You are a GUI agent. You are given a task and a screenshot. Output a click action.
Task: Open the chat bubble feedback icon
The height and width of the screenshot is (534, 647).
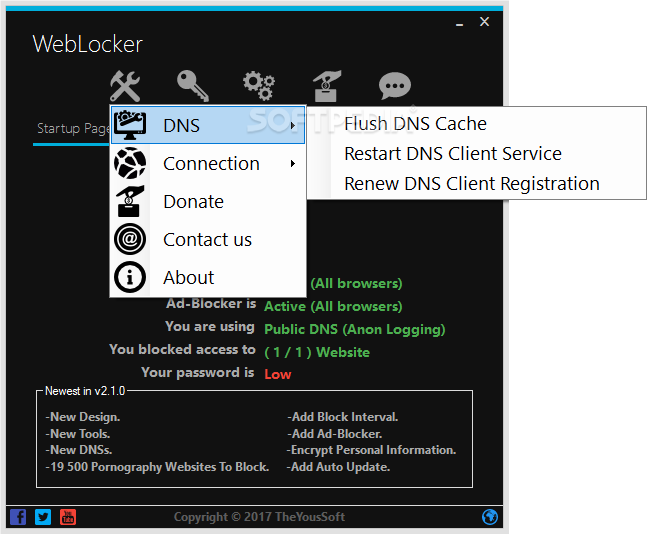point(394,86)
